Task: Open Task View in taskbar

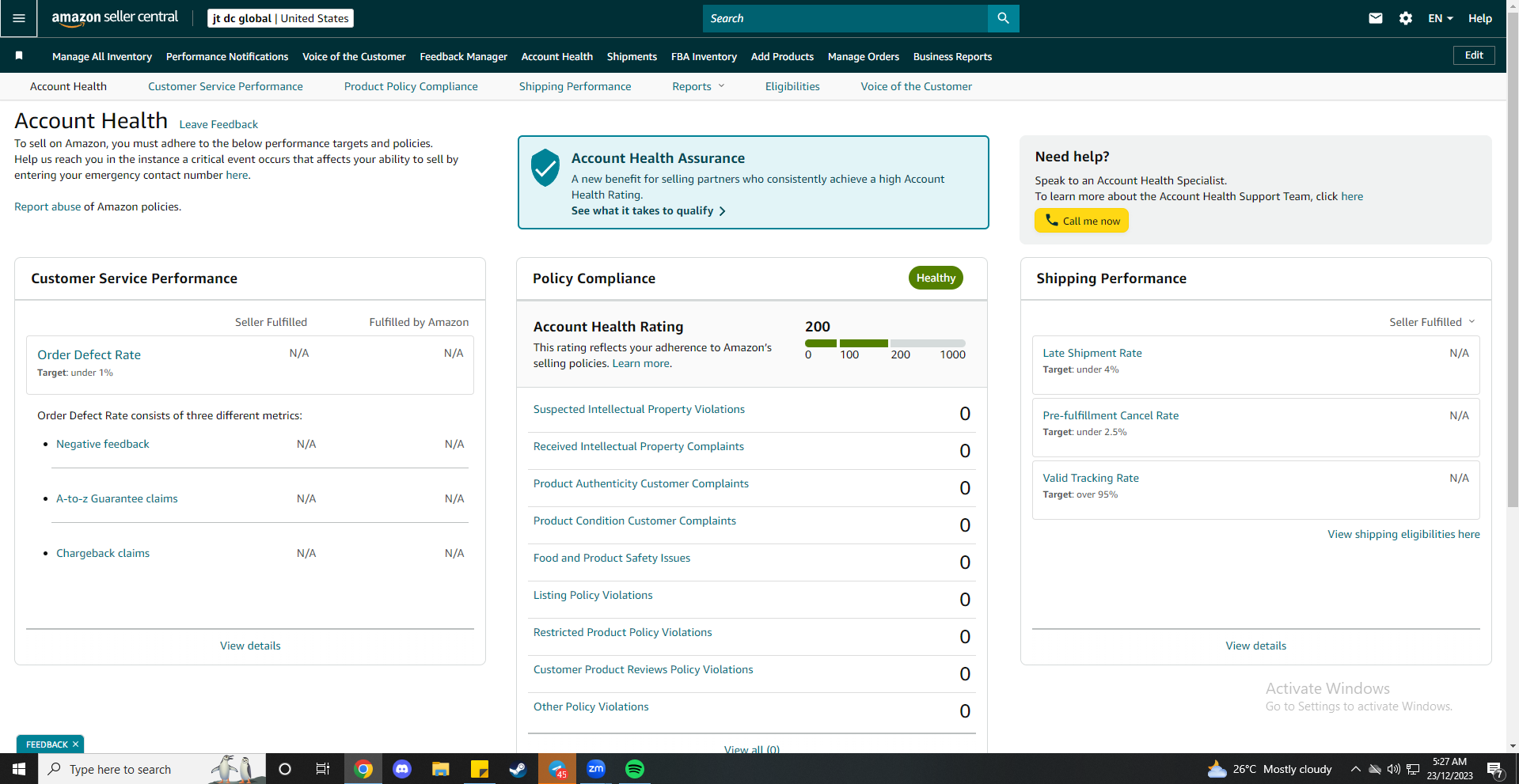Action: point(323,769)
